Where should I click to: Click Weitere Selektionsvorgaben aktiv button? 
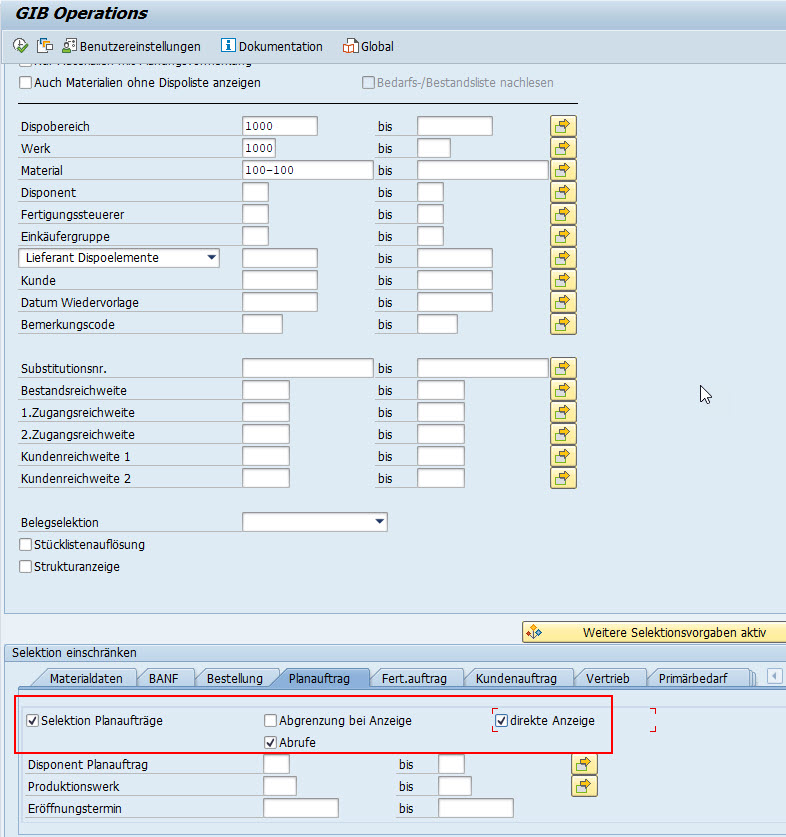point(654,632)
